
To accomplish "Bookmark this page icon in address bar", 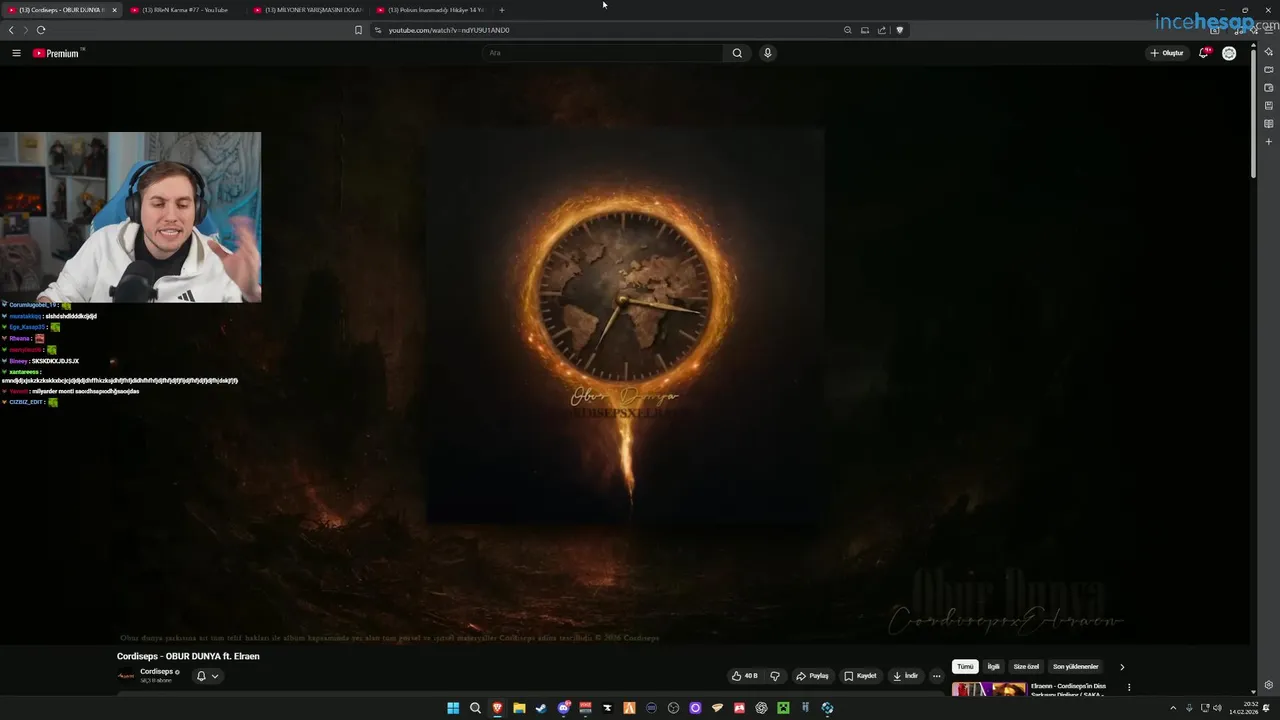I will click(358, 30).
